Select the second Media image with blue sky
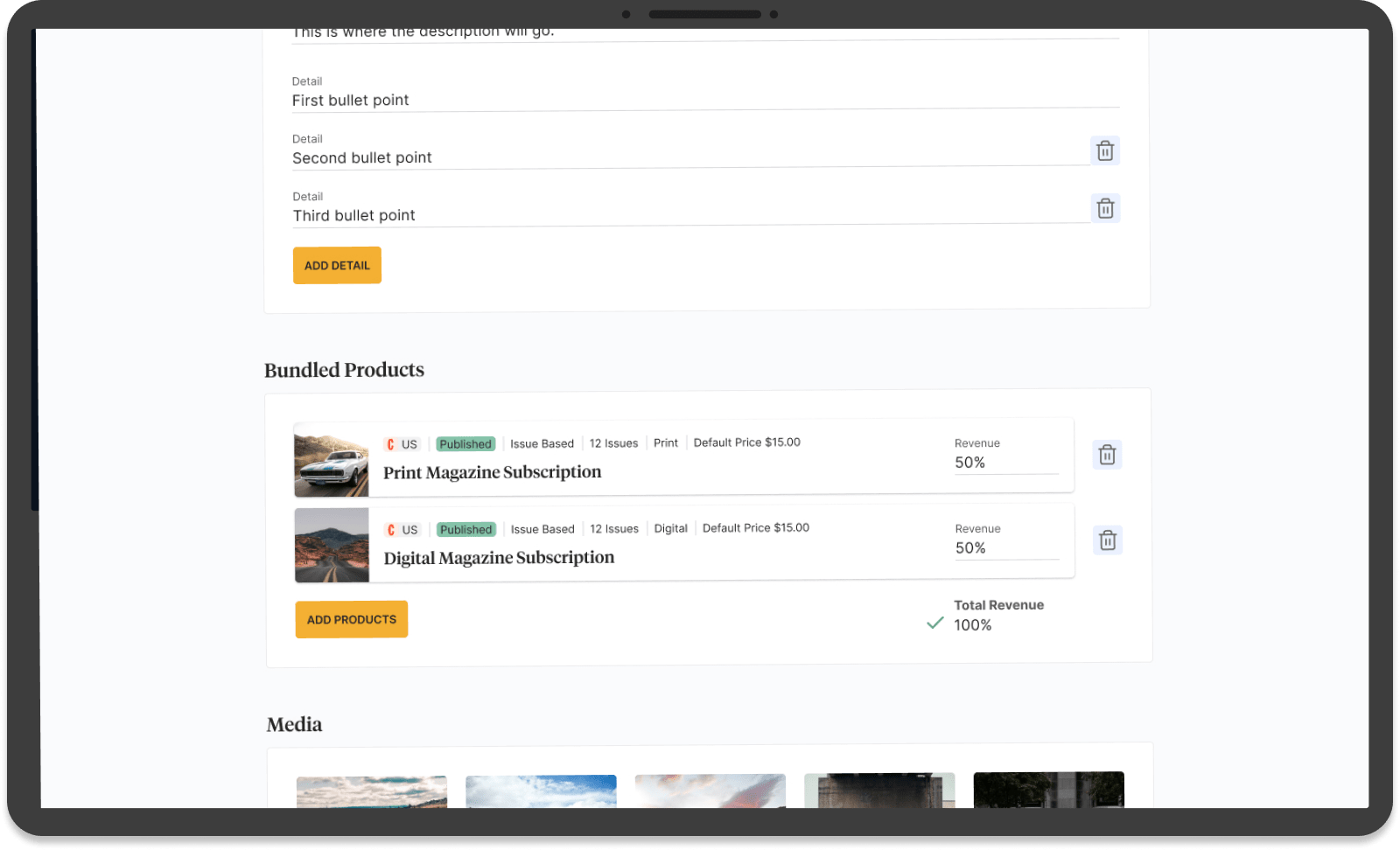The width and height of the screenshot is (1400, 850). coord(541,791)
